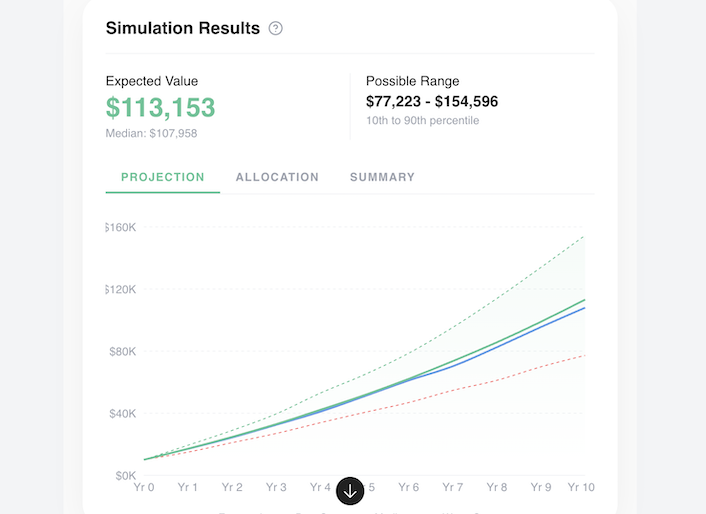Click the Possible Range label

pos(412,80)
